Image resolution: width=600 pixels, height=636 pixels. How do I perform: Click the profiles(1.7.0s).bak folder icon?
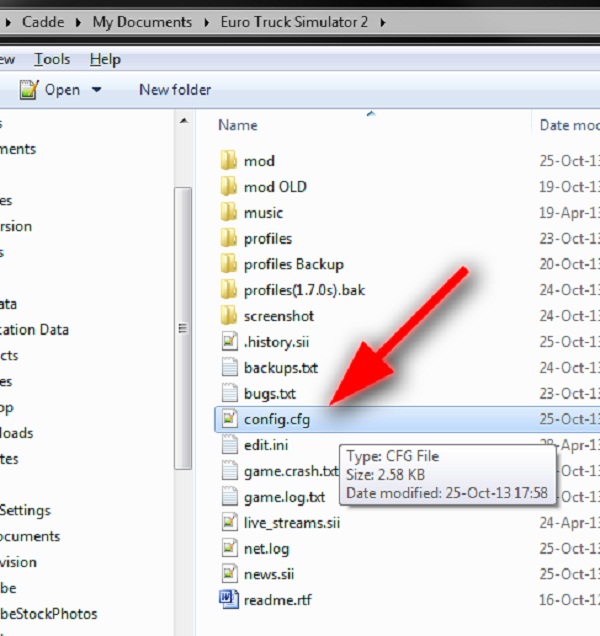click(229, 290)
